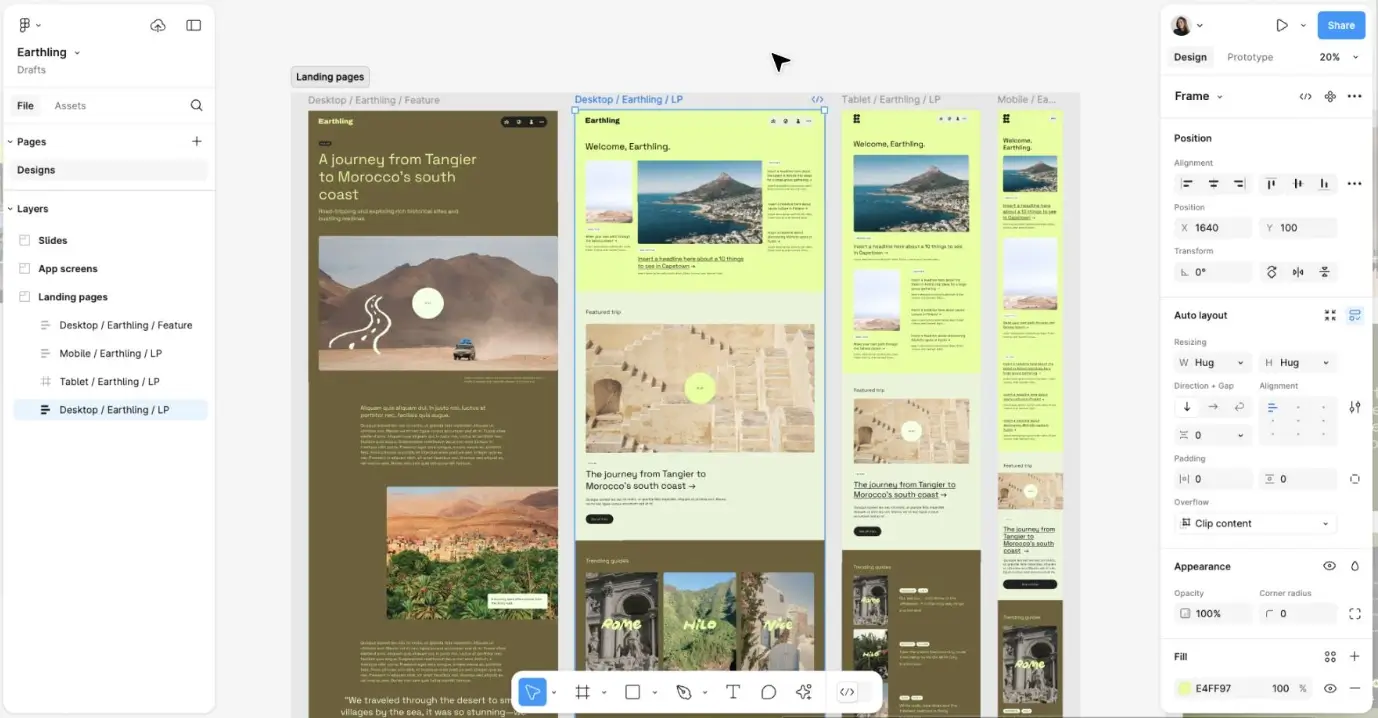
Task: Open blend mode droplet icon in Appearance
Action: [1355, 566]
